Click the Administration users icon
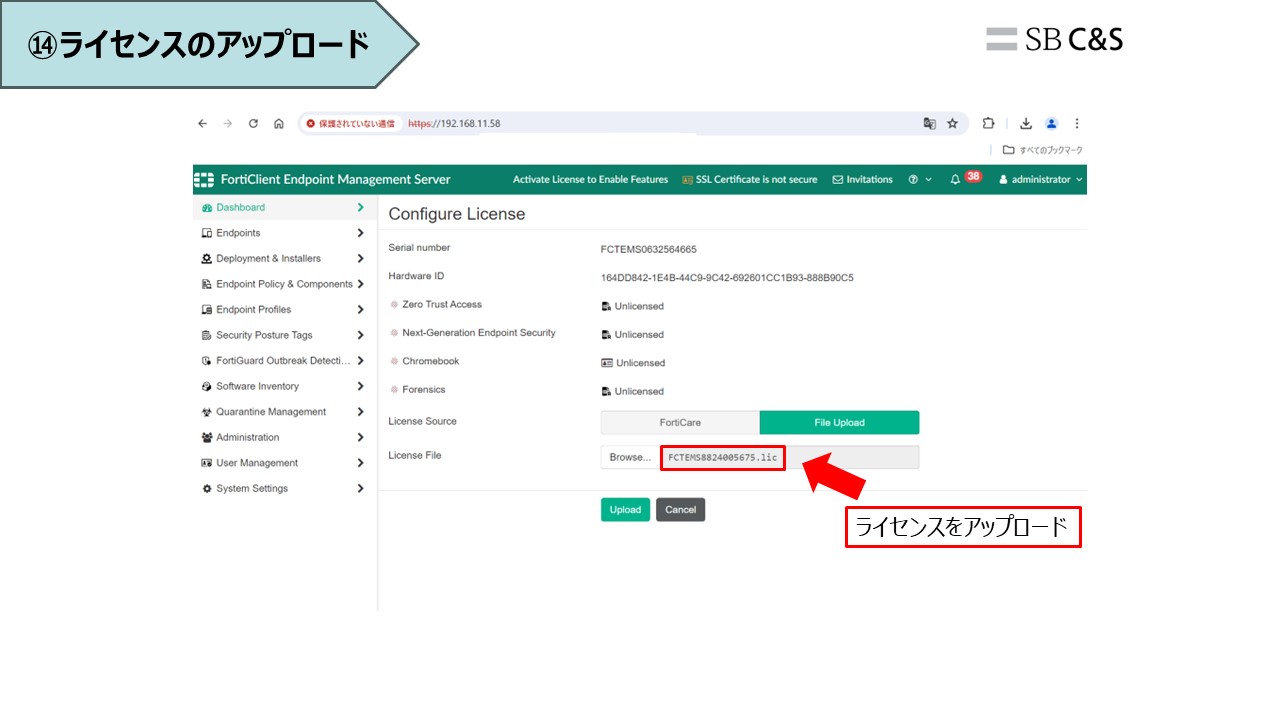Viewport: 1280px width, 720px height. tap(207, 438)
